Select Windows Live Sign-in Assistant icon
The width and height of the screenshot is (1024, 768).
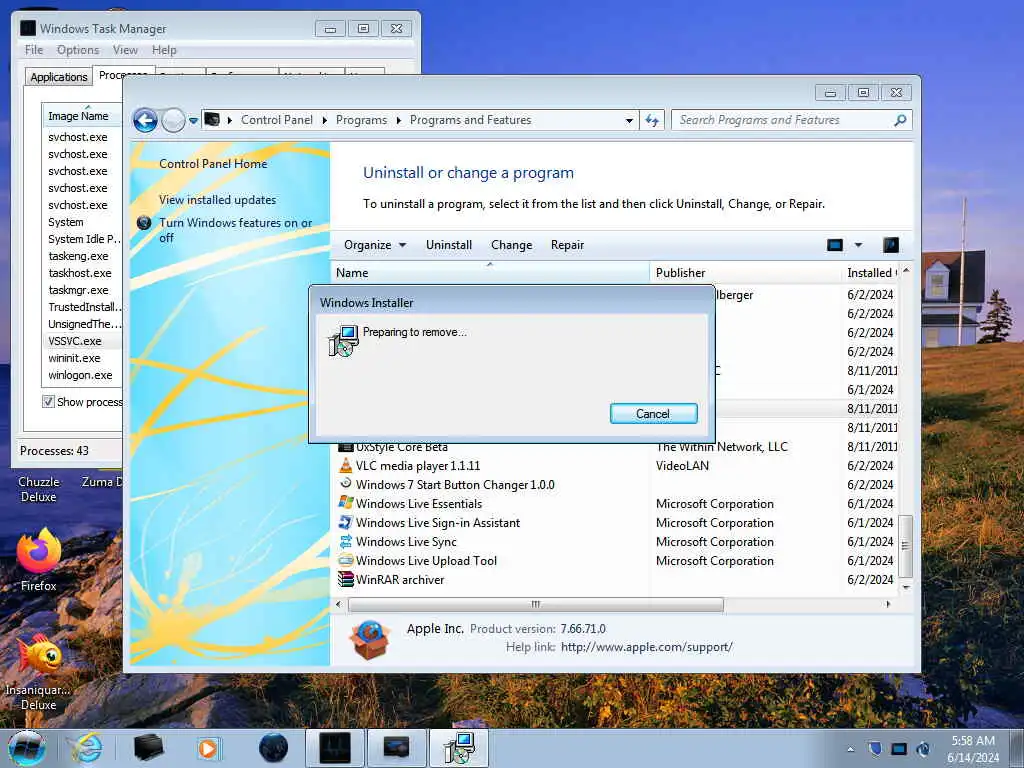coord(345,522)
